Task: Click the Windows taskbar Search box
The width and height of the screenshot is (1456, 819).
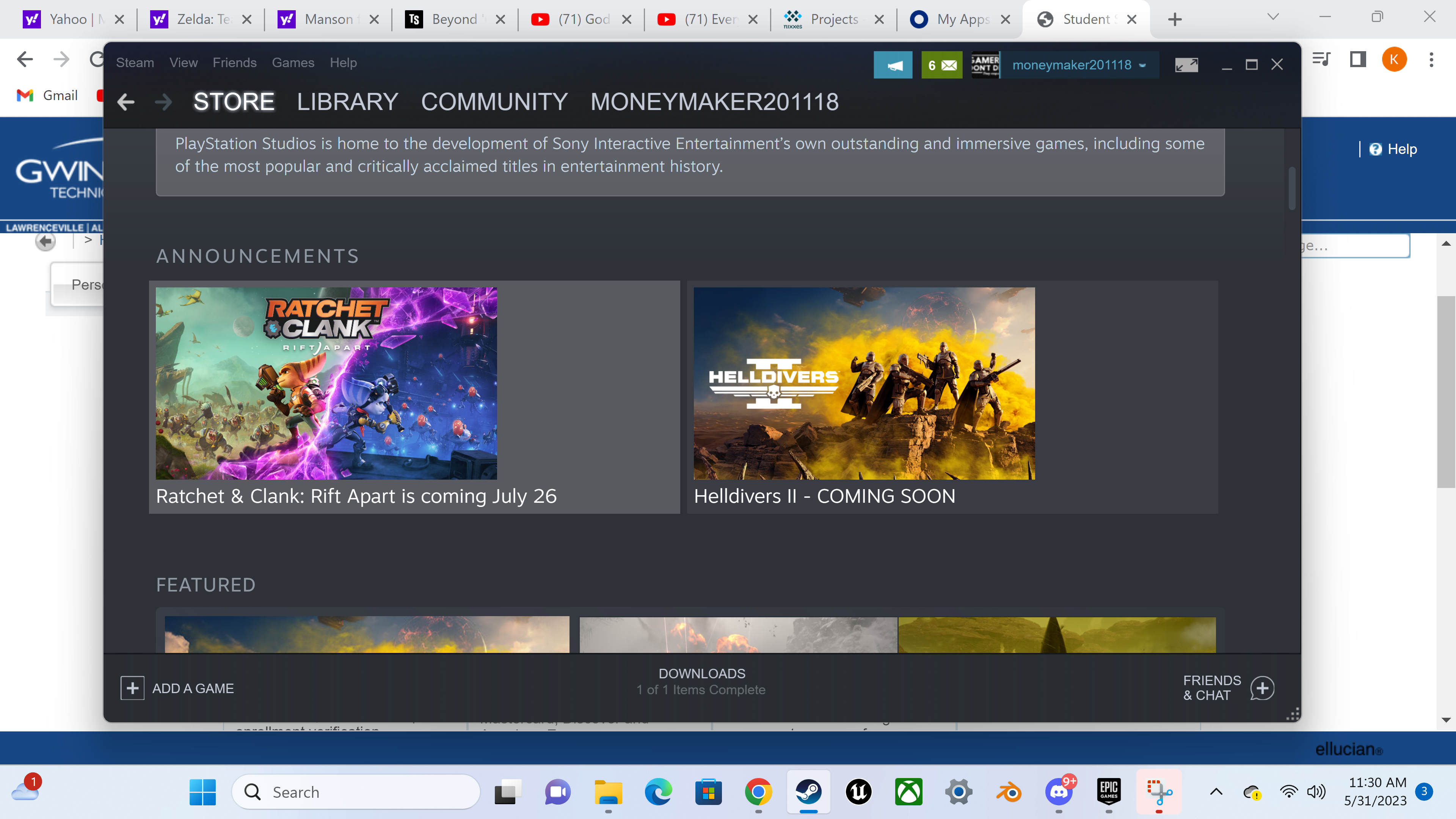Action: pos(356,792)
